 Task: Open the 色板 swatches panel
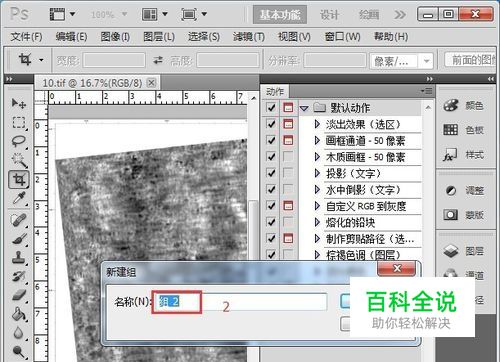coord(464,130)
